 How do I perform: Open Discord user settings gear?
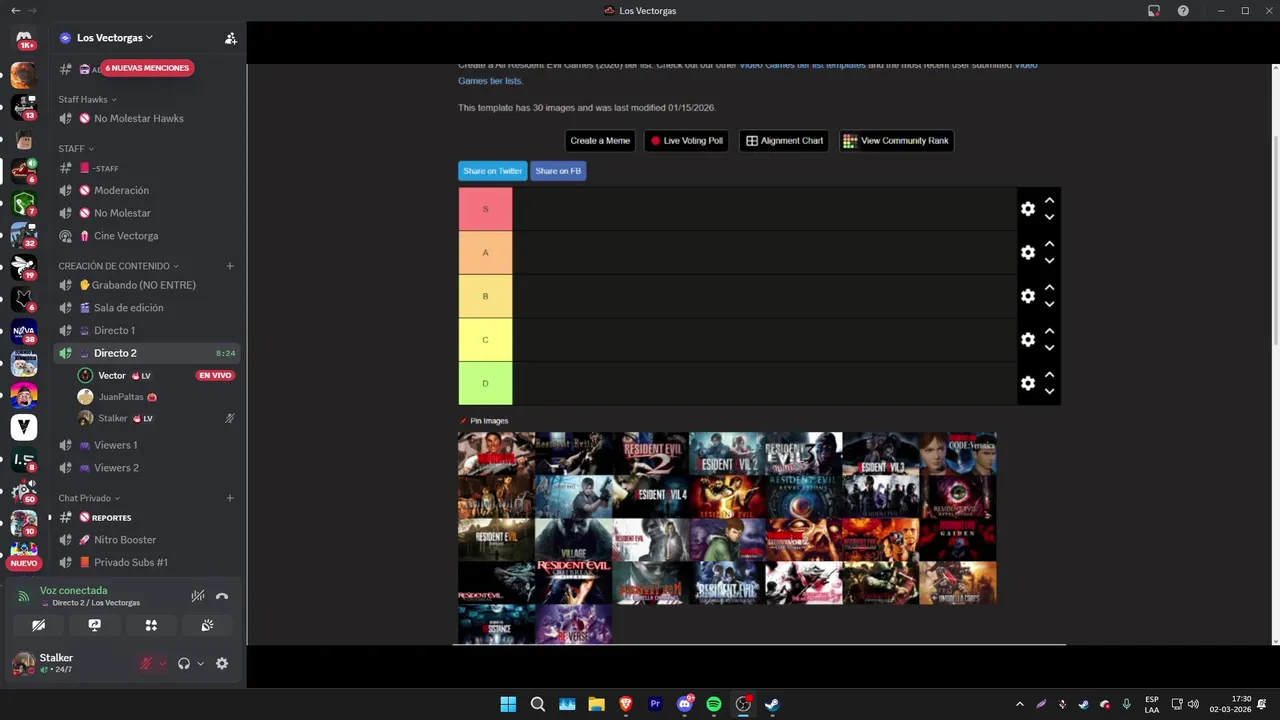[222, 663]
